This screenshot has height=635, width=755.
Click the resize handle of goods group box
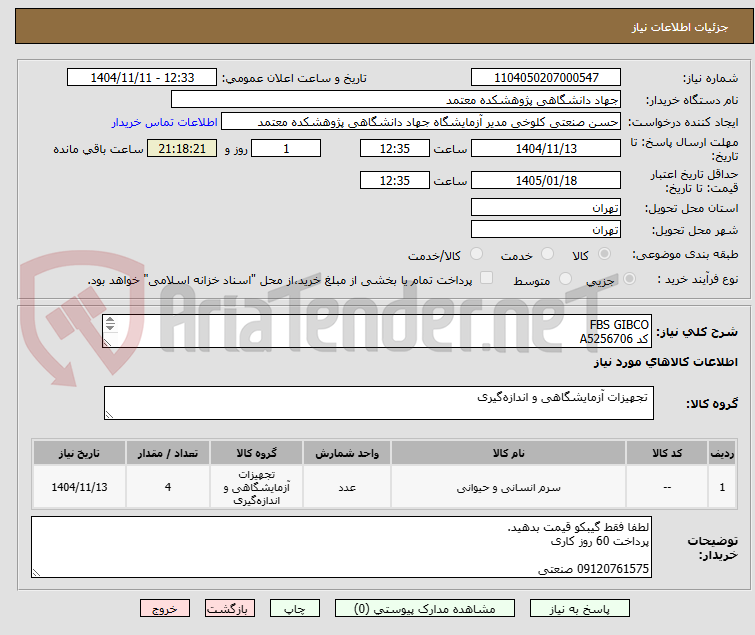pos(109,415)
